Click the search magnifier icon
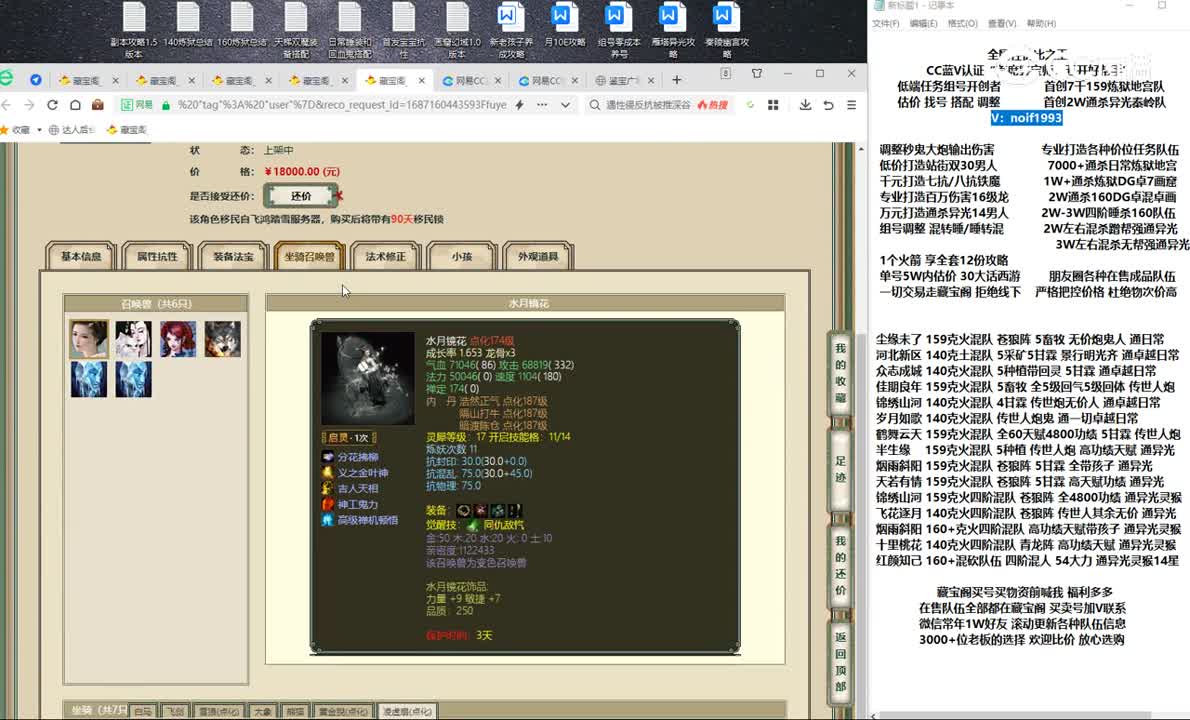Image resolution: width=1190 pixels, height=720 pixels. pyautogui.click(x=595, y=105)
